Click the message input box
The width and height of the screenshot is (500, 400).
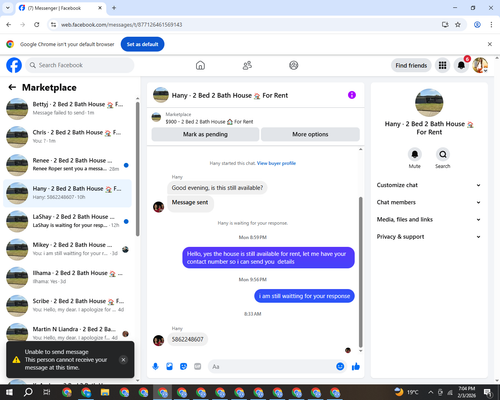point(273,367)
